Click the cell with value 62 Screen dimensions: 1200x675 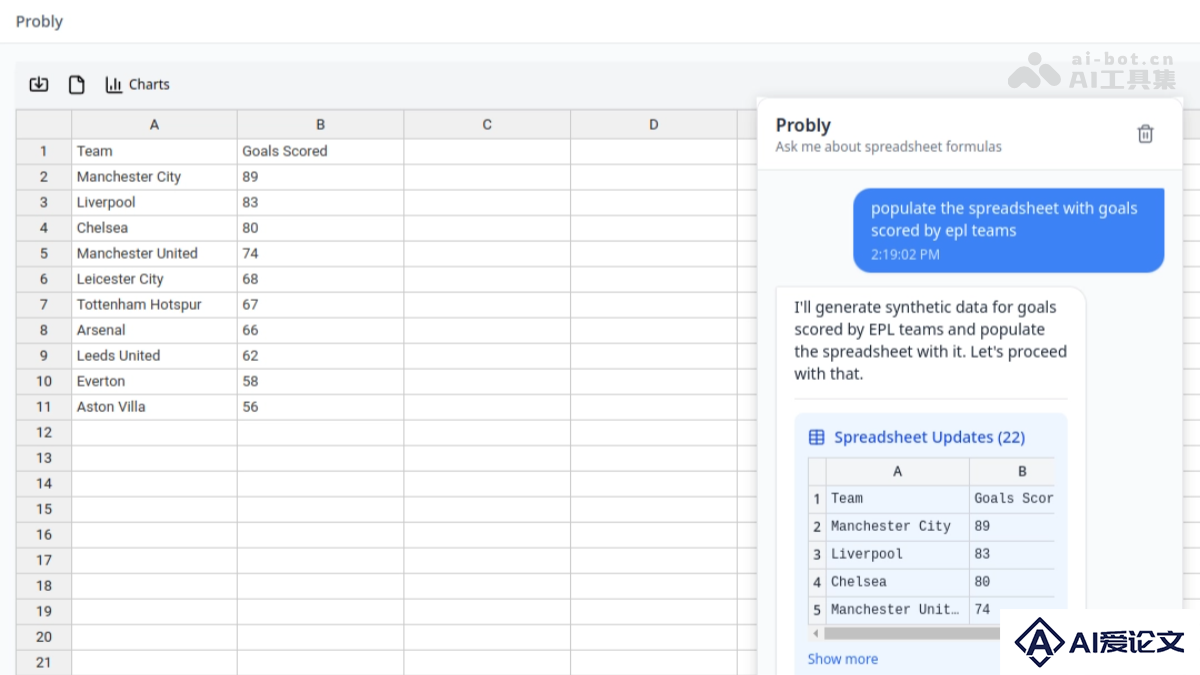coord(320,355)
